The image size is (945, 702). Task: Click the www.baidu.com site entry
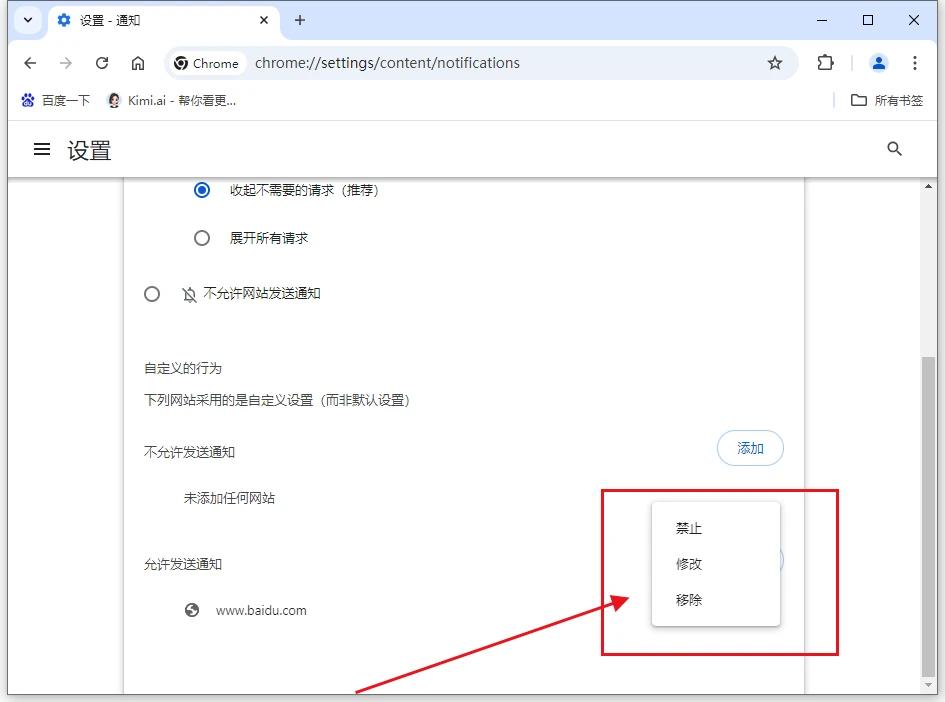261,610
